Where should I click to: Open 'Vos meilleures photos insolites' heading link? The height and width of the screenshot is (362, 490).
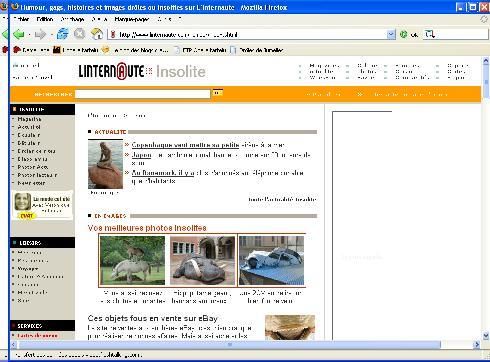(147, 228)
